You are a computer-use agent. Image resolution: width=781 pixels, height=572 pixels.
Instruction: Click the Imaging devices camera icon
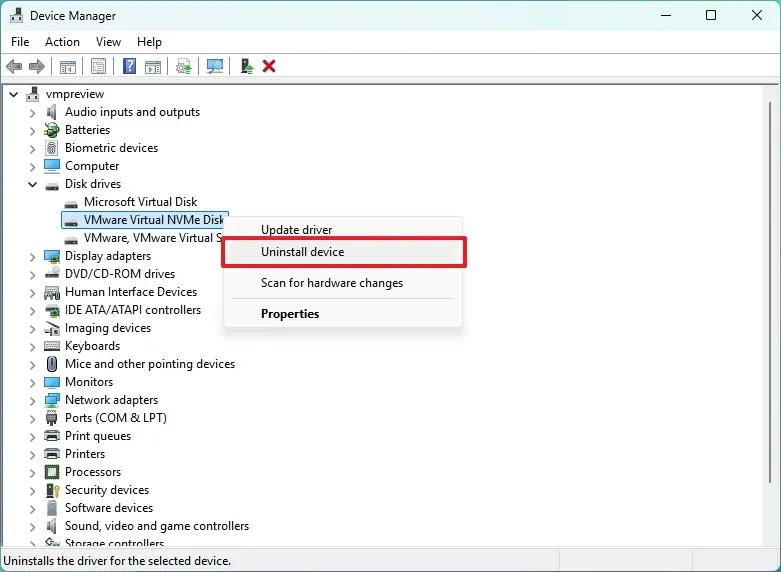[52, 328]
